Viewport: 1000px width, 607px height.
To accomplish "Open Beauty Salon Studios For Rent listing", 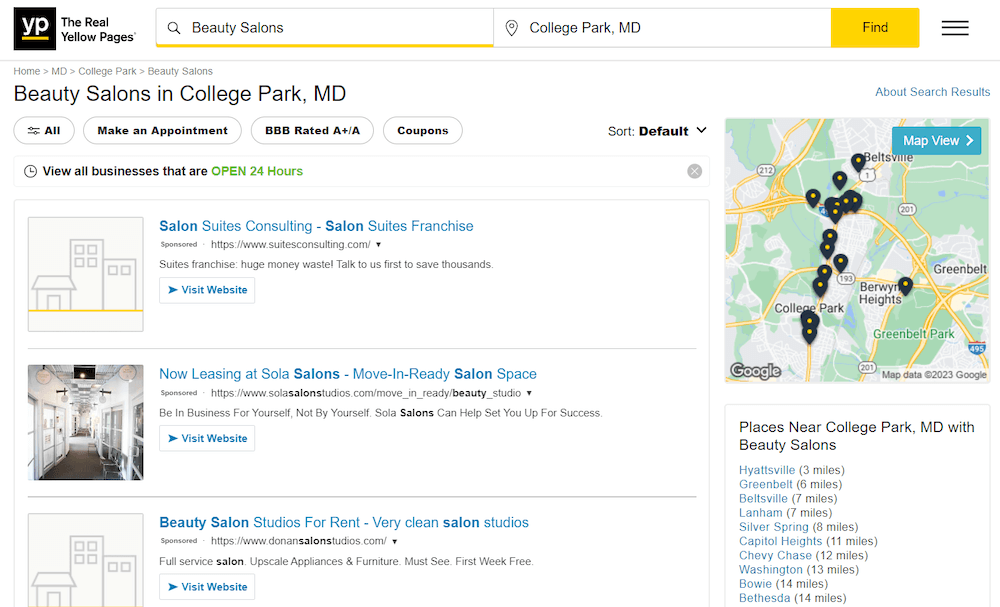I will click(x=344, y=522).
